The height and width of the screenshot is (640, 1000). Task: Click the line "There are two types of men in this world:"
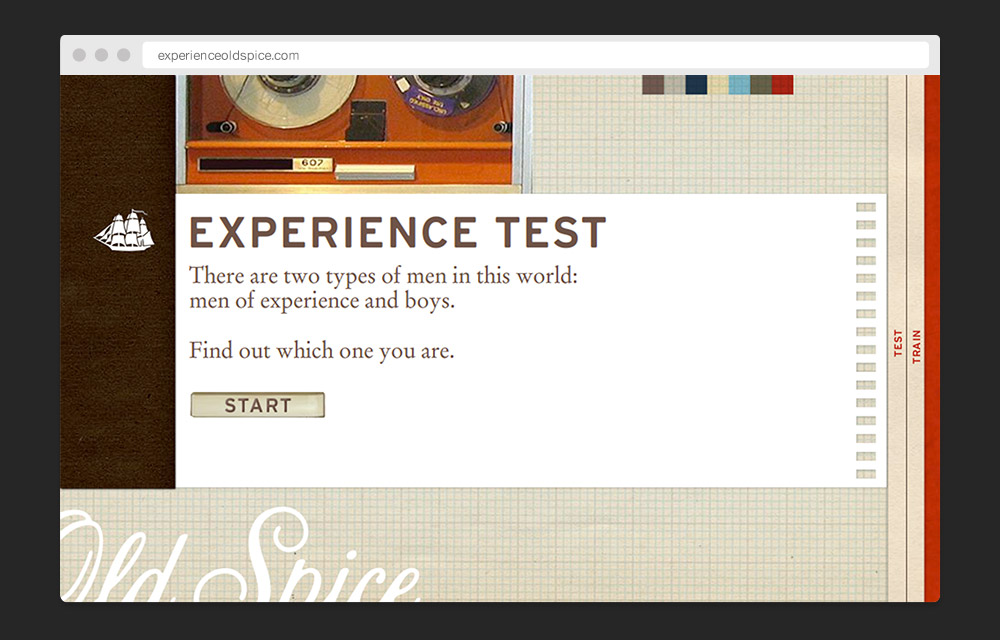(383, 276)
